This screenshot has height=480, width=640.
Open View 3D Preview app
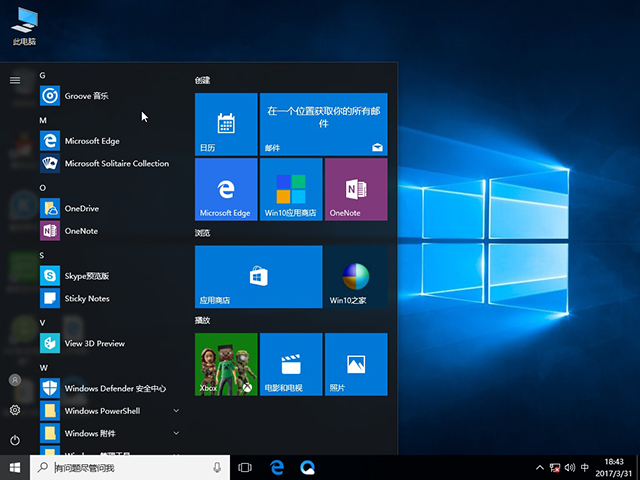94,343
